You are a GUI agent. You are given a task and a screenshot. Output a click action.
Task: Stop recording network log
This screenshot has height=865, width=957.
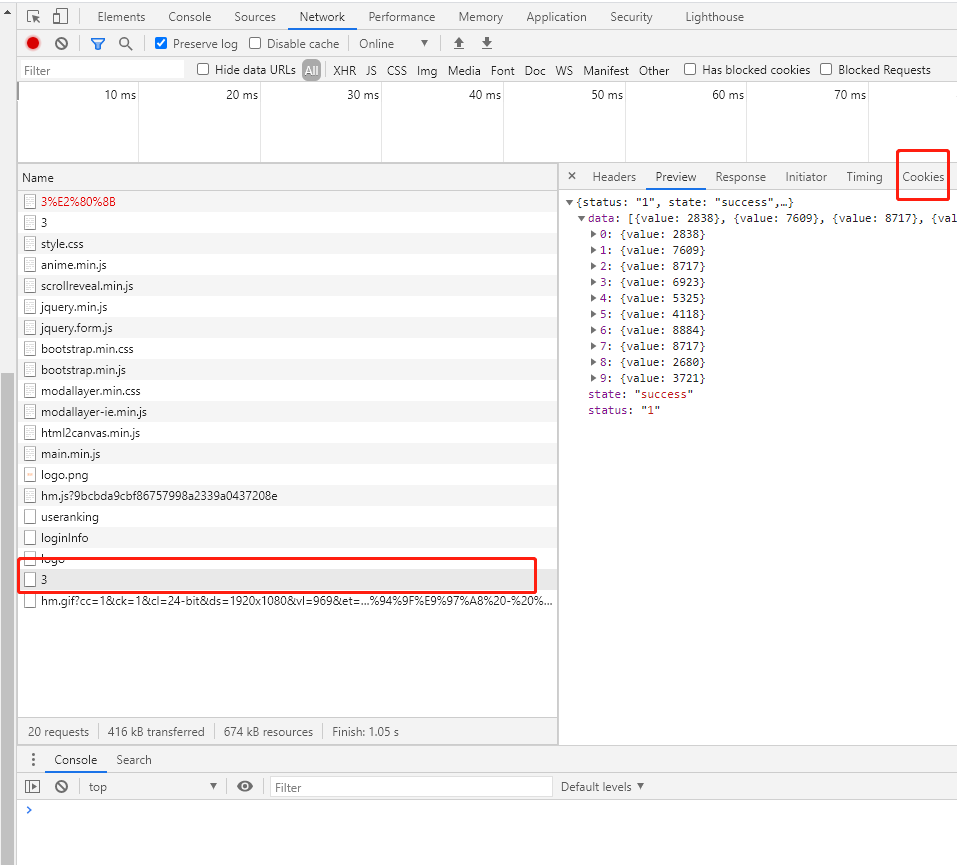[x=33, y=44]
